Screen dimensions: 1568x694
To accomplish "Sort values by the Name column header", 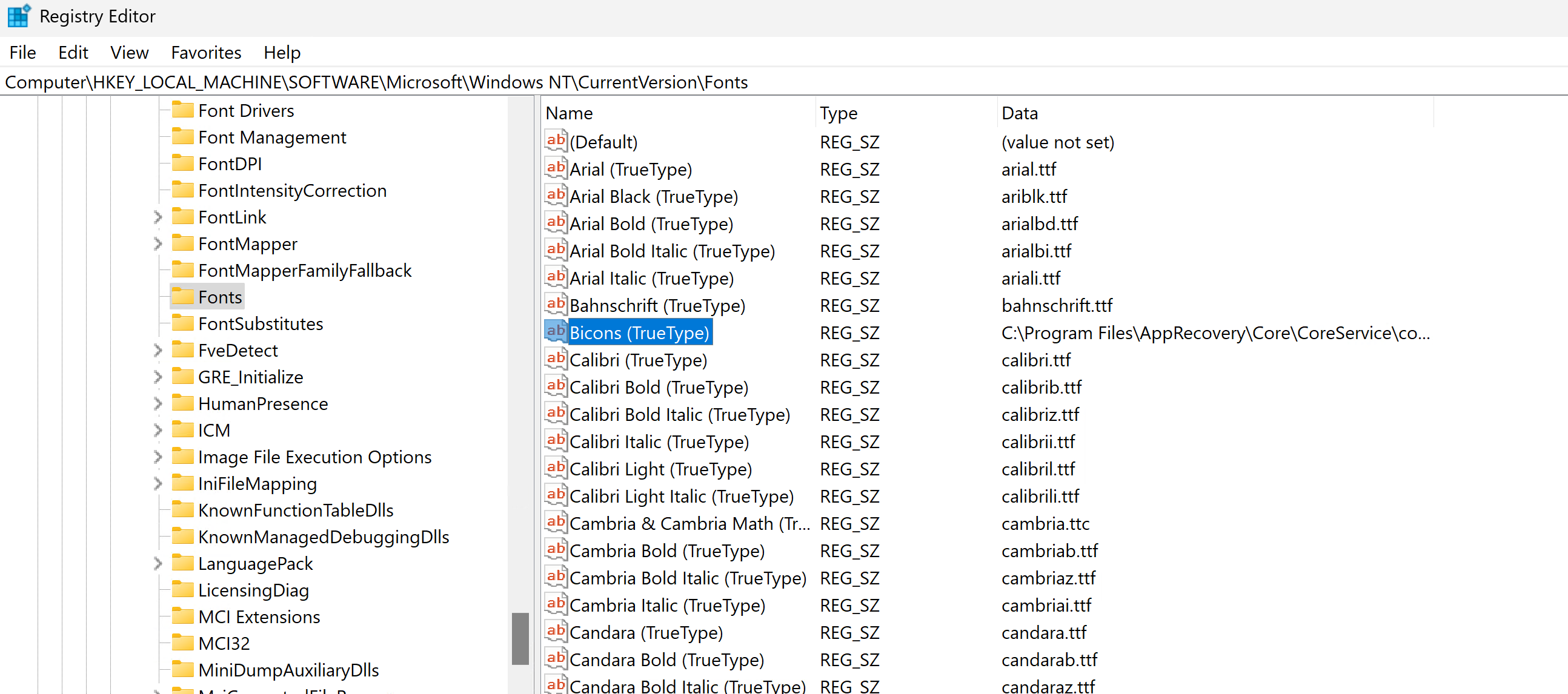I will [x=569, y=113].
